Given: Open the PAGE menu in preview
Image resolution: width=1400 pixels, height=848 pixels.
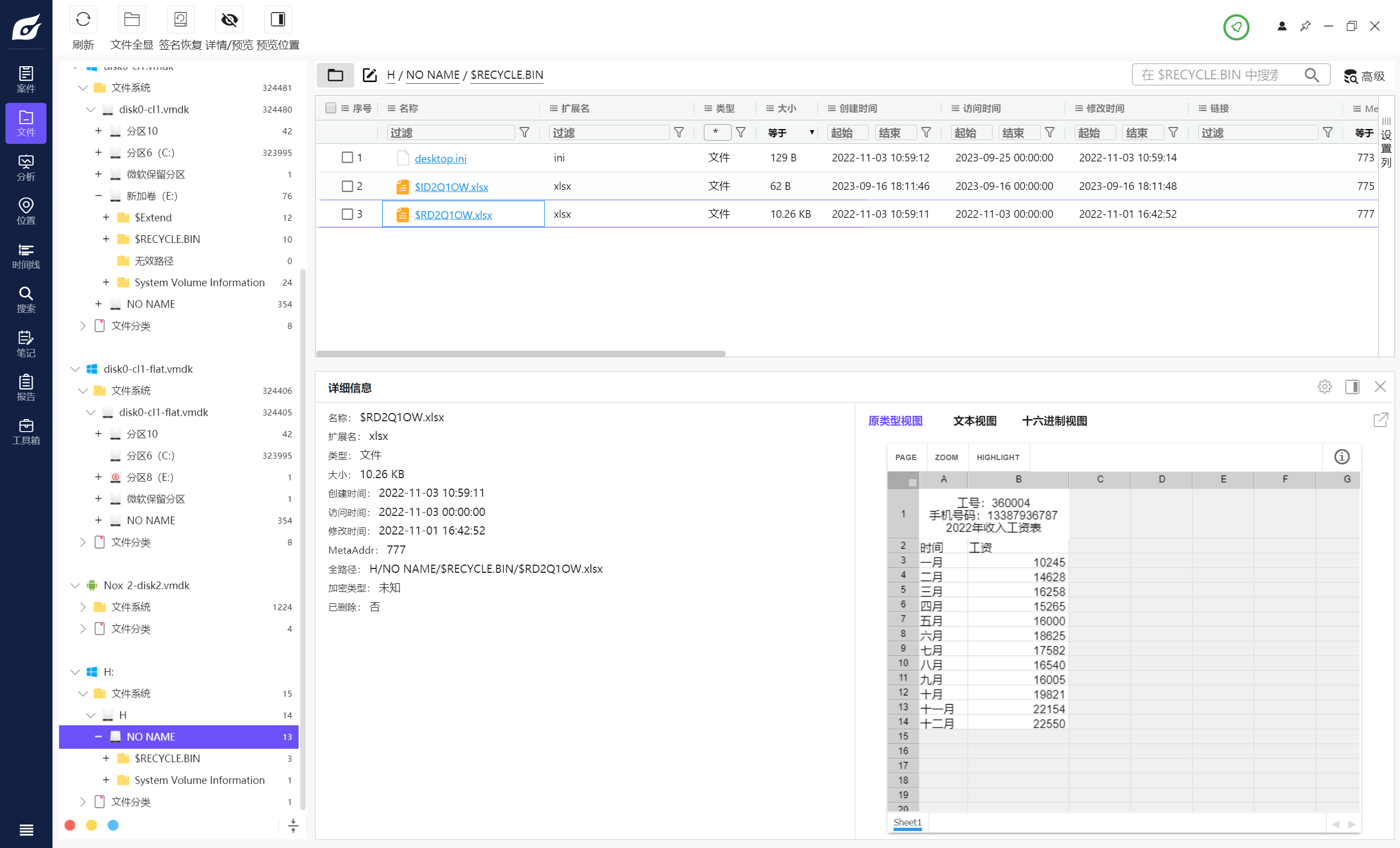Looking at the screenshot, I should tap(906, 457).
